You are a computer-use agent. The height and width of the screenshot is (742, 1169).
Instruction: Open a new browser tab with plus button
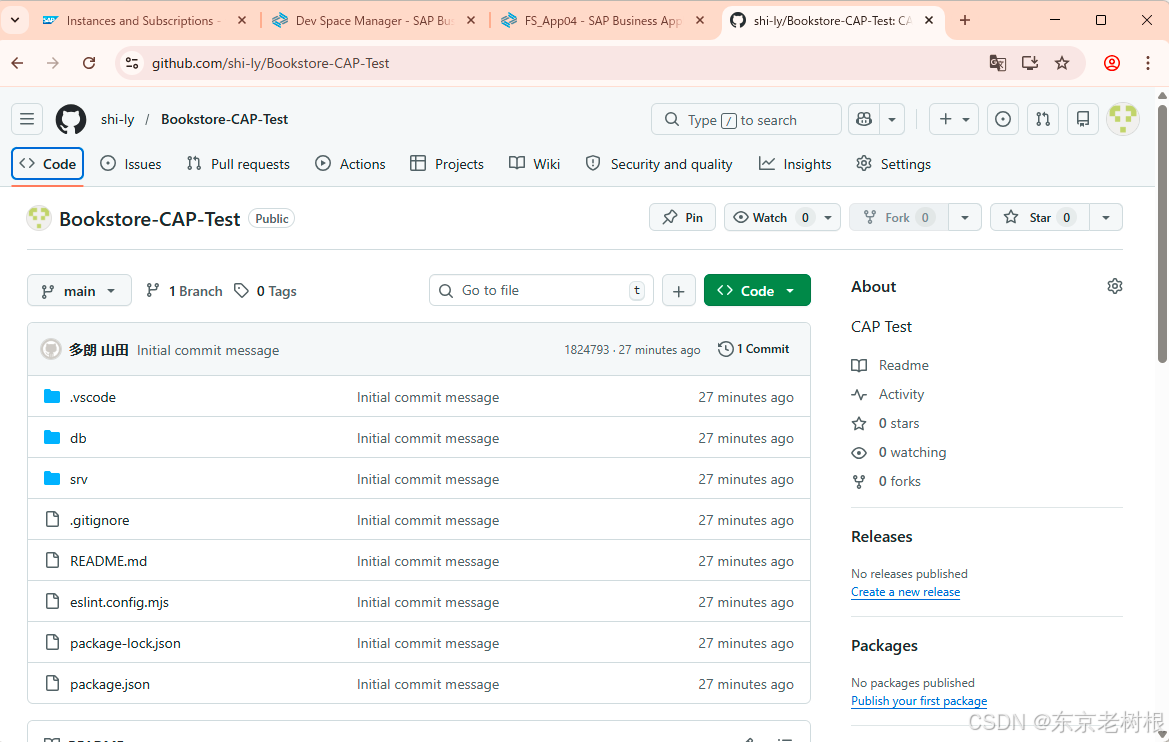coord(965,20)
